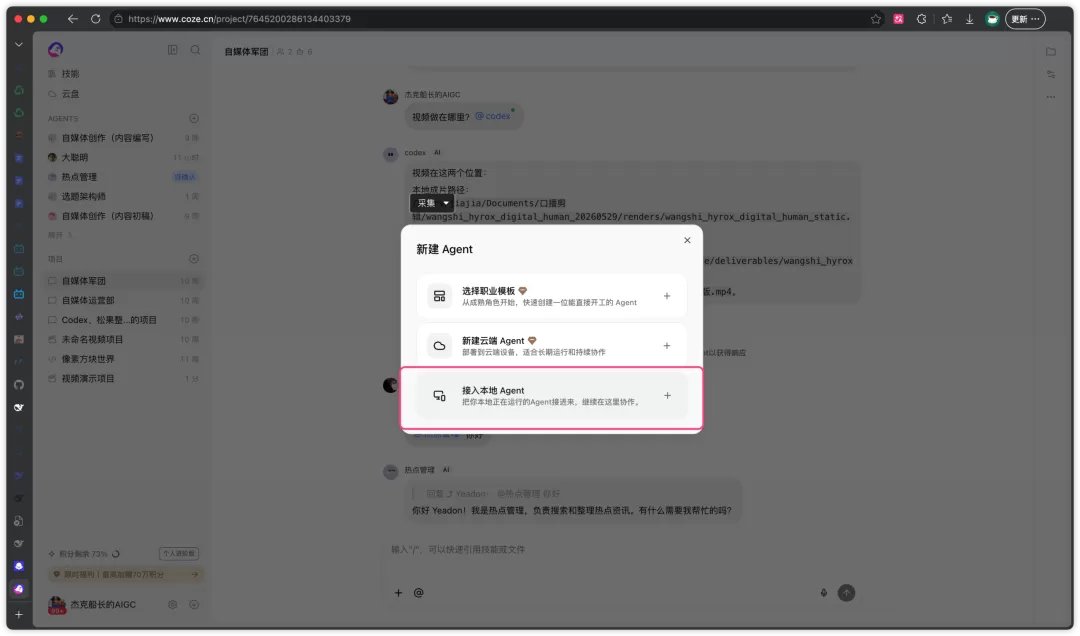
Task: Open sidebar search icon
Action: [196, 50]
